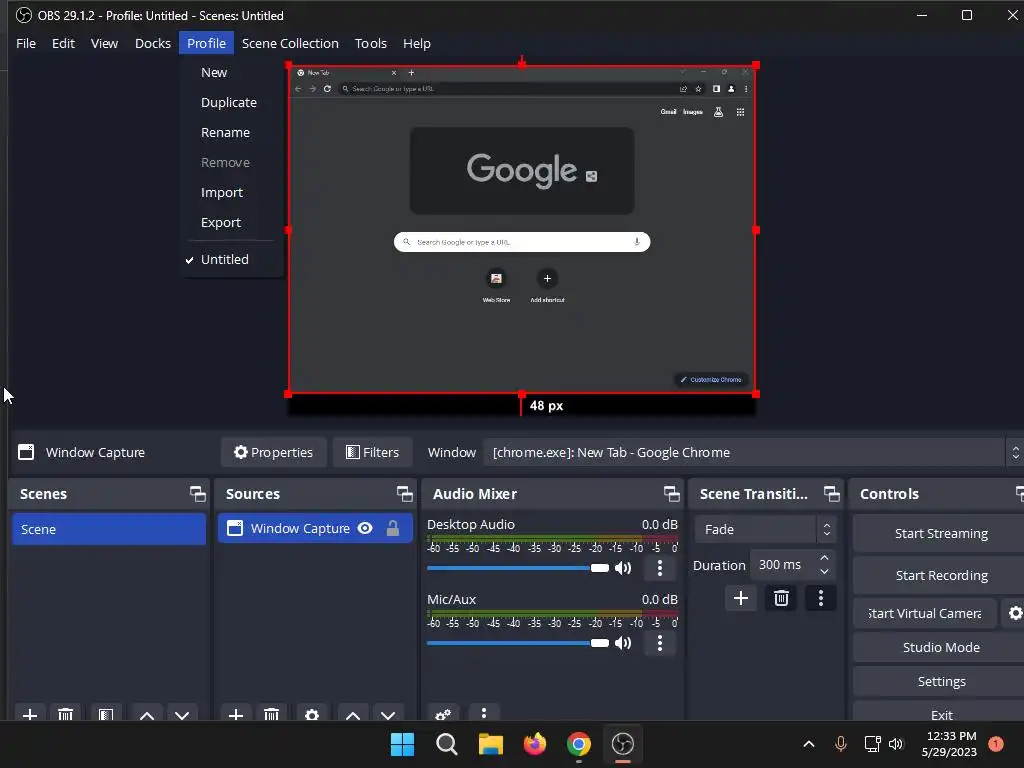
Task: Open the Edit menu
Action: (x=63, y=43)
